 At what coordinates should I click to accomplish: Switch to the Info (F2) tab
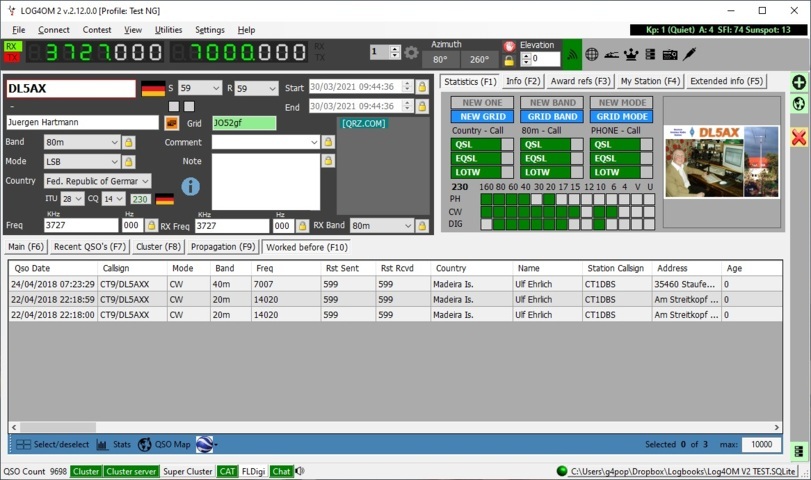click(x=523, y=81)
